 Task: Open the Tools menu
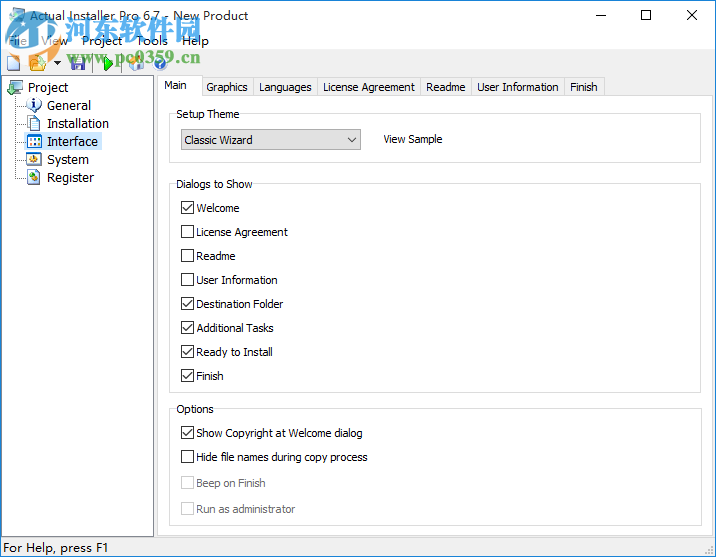click(x=152, y=41)
